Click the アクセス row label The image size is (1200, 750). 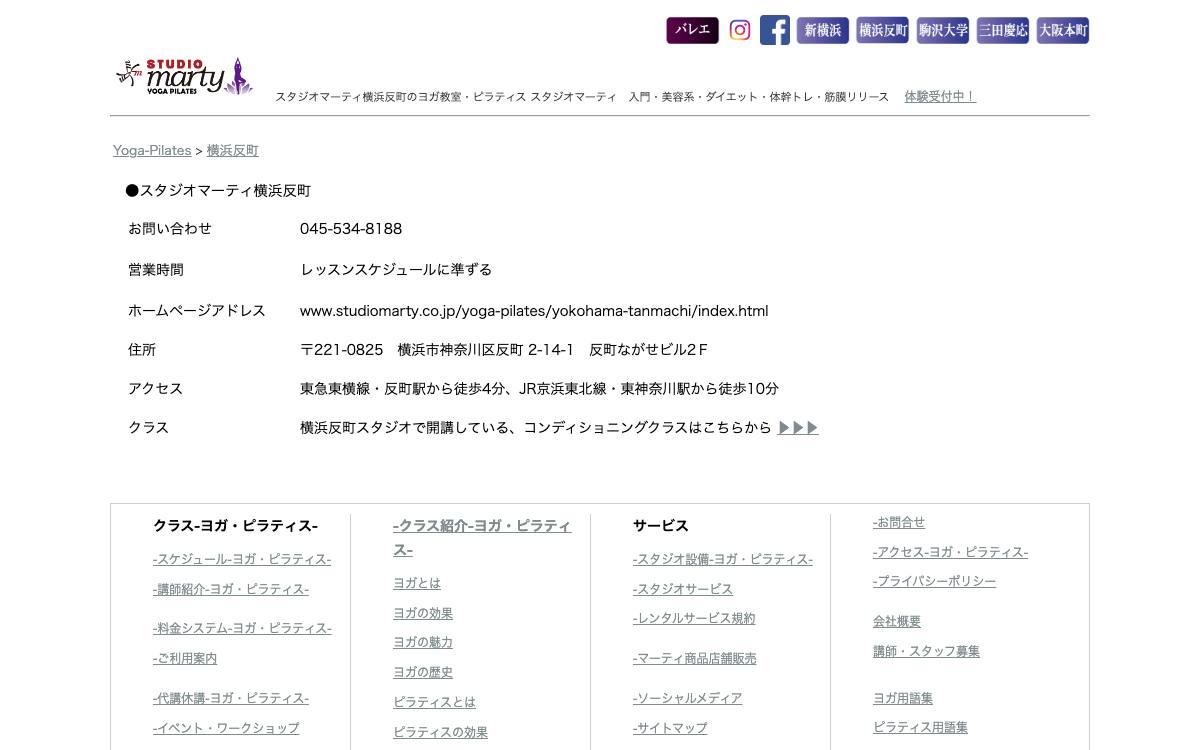pos(156,389)
